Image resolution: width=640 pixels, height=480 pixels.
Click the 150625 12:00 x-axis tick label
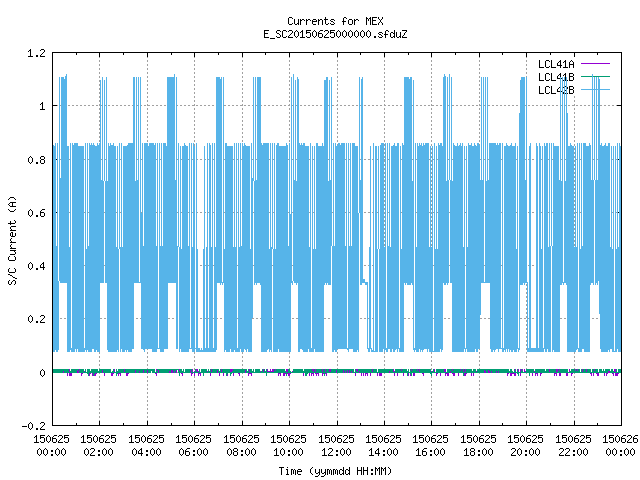pyautogui.click(x=336, y=446)
